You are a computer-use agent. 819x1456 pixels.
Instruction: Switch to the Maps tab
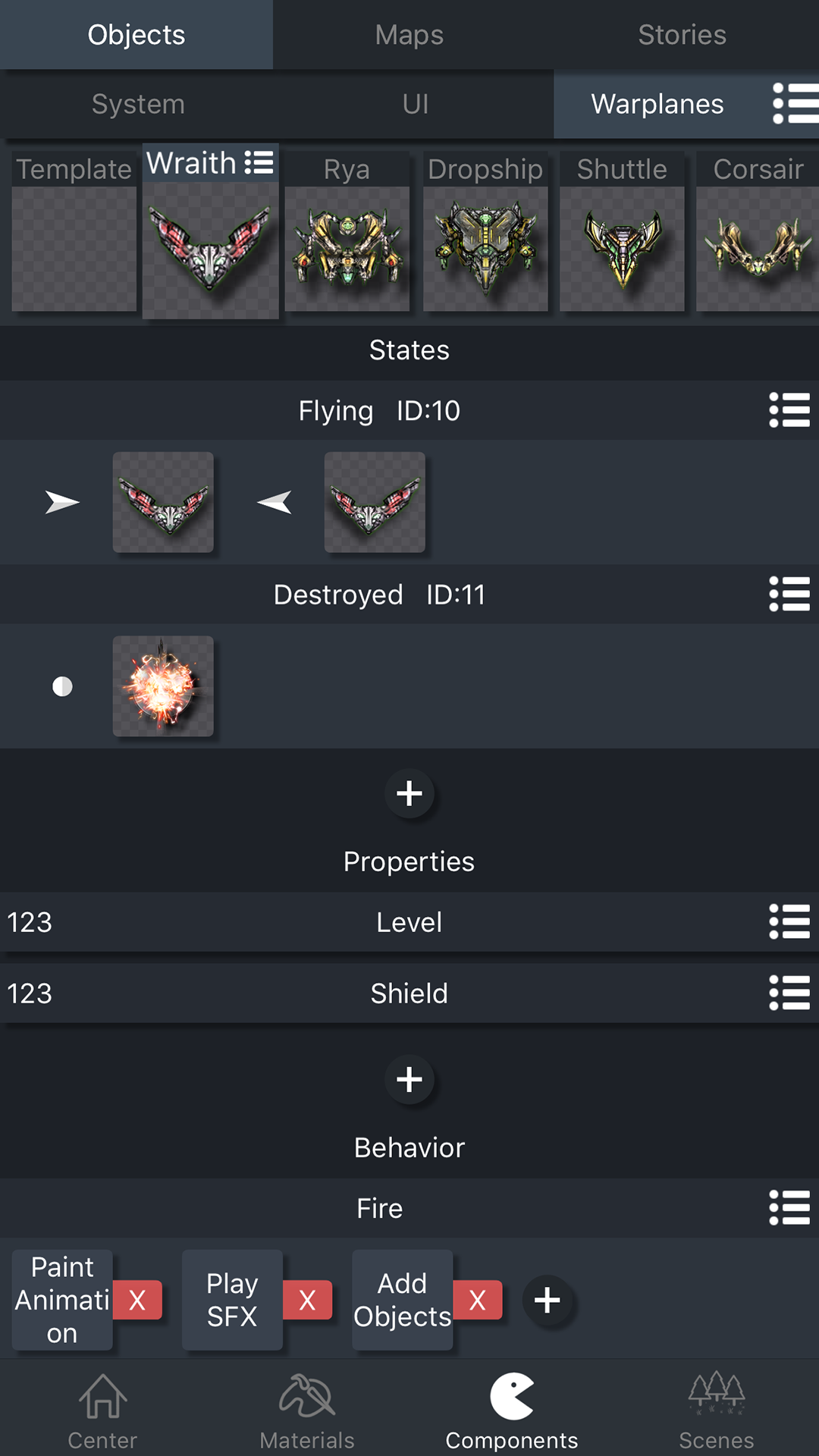click(x=409, y=35)
